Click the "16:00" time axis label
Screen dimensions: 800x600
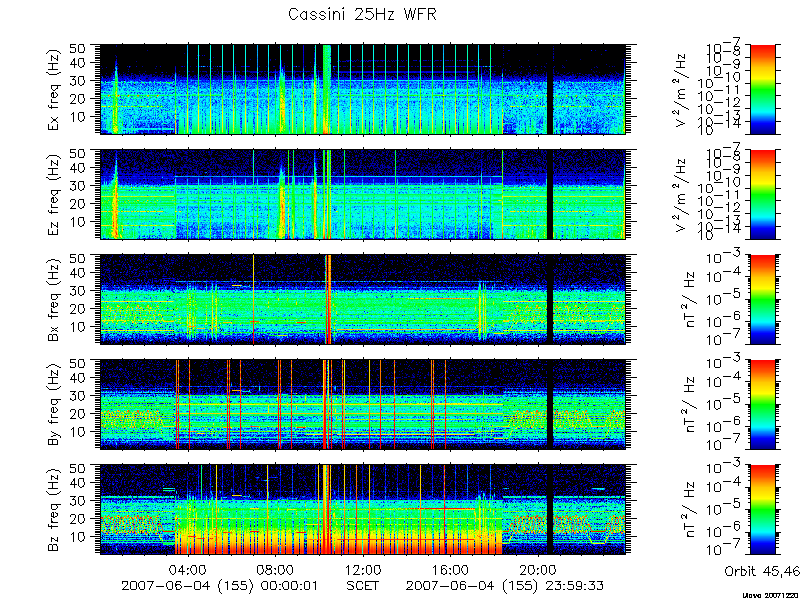pos(451,569)
